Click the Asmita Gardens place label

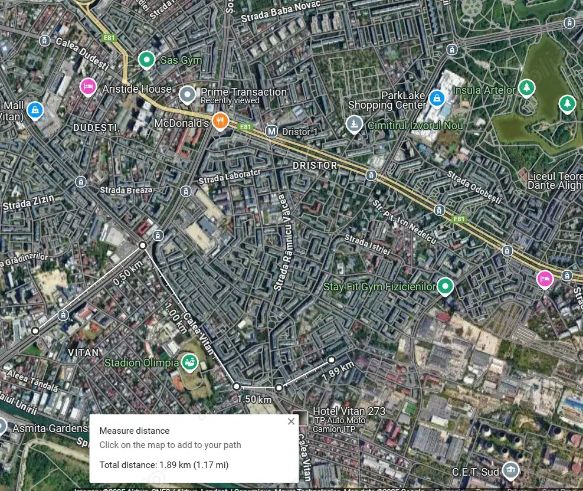click(x=50, y=429)
